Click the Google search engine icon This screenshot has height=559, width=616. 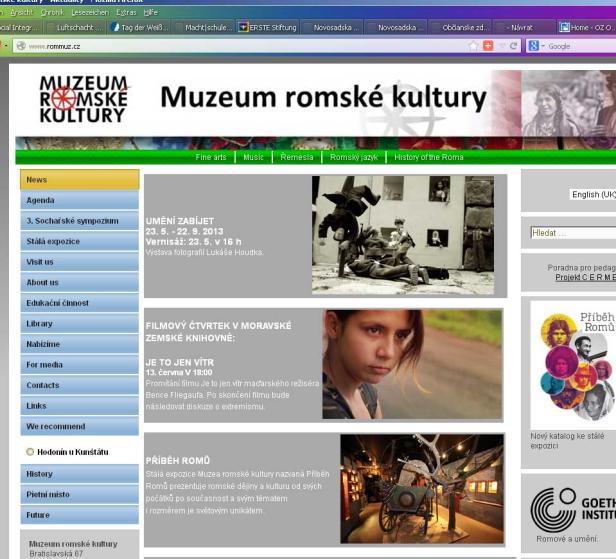click(x=534, y=46)
